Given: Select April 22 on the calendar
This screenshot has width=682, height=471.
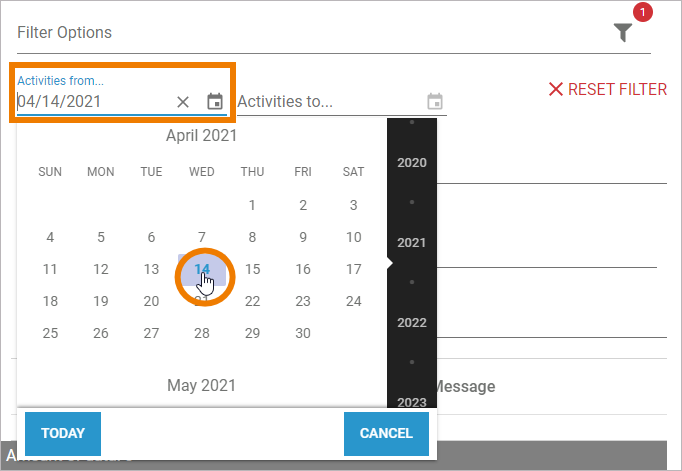Looking at the screenshot, I should point(253,301).
